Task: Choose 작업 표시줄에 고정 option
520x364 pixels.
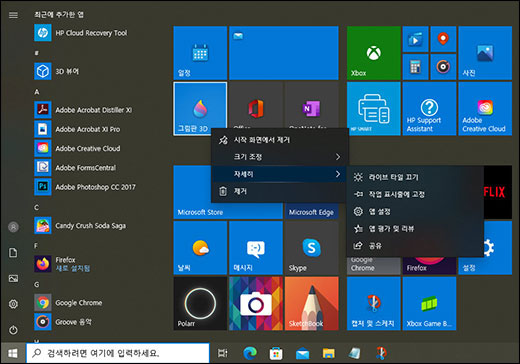Action: [415, 194]
